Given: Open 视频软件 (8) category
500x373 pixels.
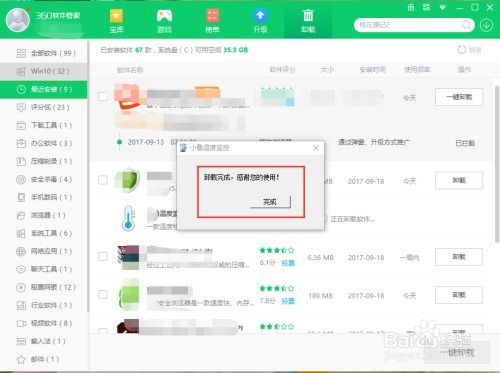Looking at the screenshot, I should [44, 323].
